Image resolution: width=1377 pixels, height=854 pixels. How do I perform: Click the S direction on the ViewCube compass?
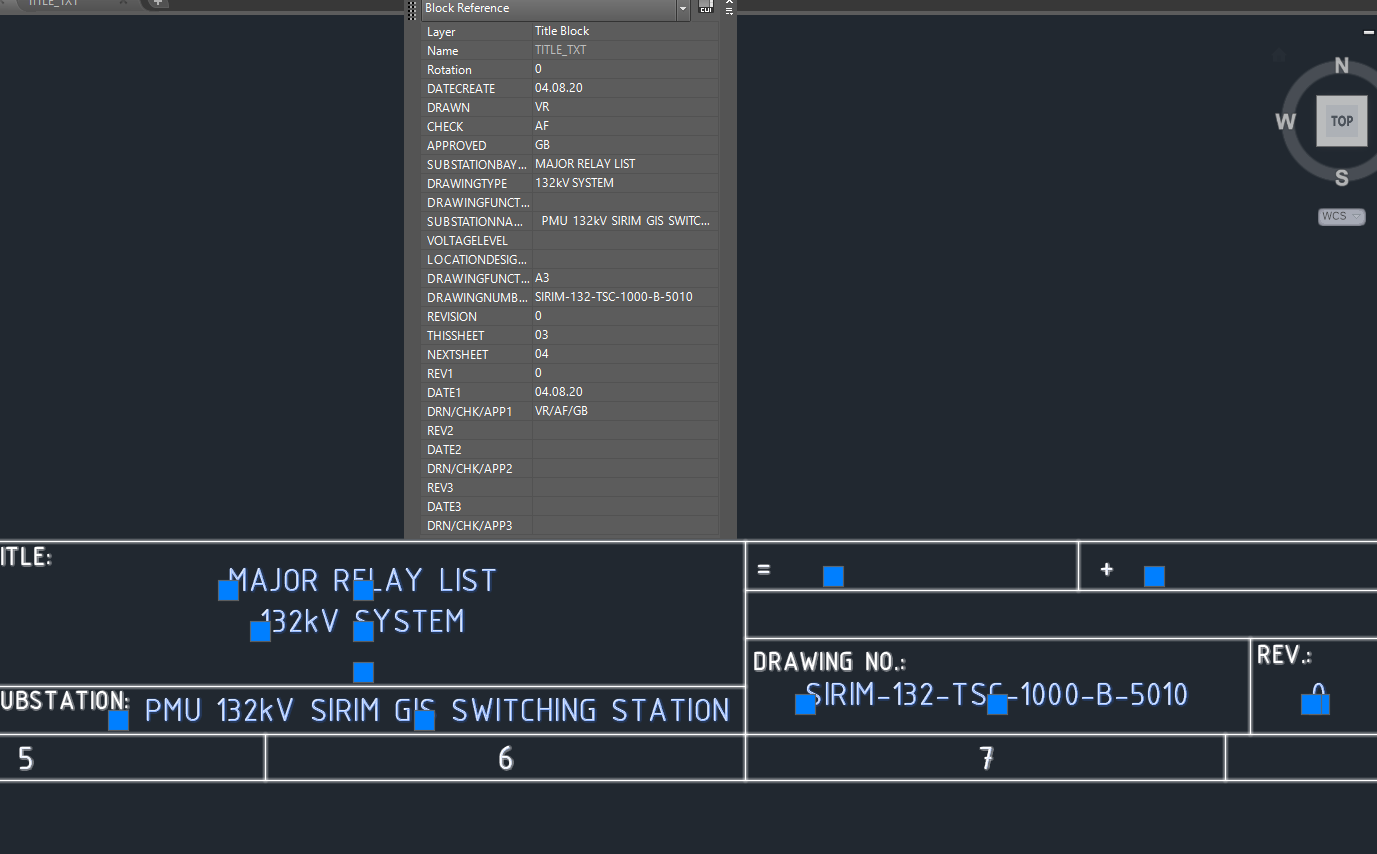[x=1342, y=178]
